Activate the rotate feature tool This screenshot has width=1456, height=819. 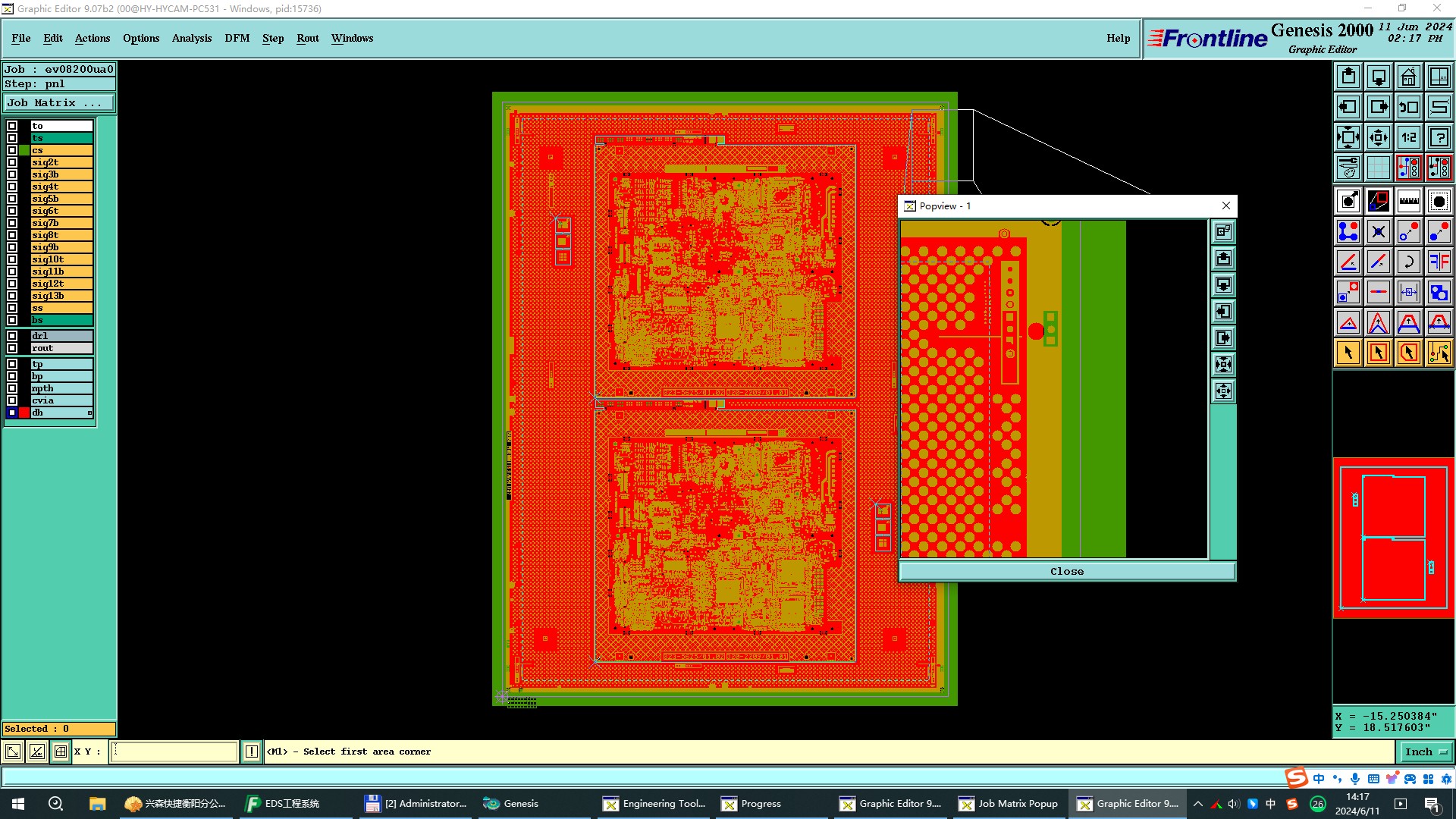[1408, 262]
